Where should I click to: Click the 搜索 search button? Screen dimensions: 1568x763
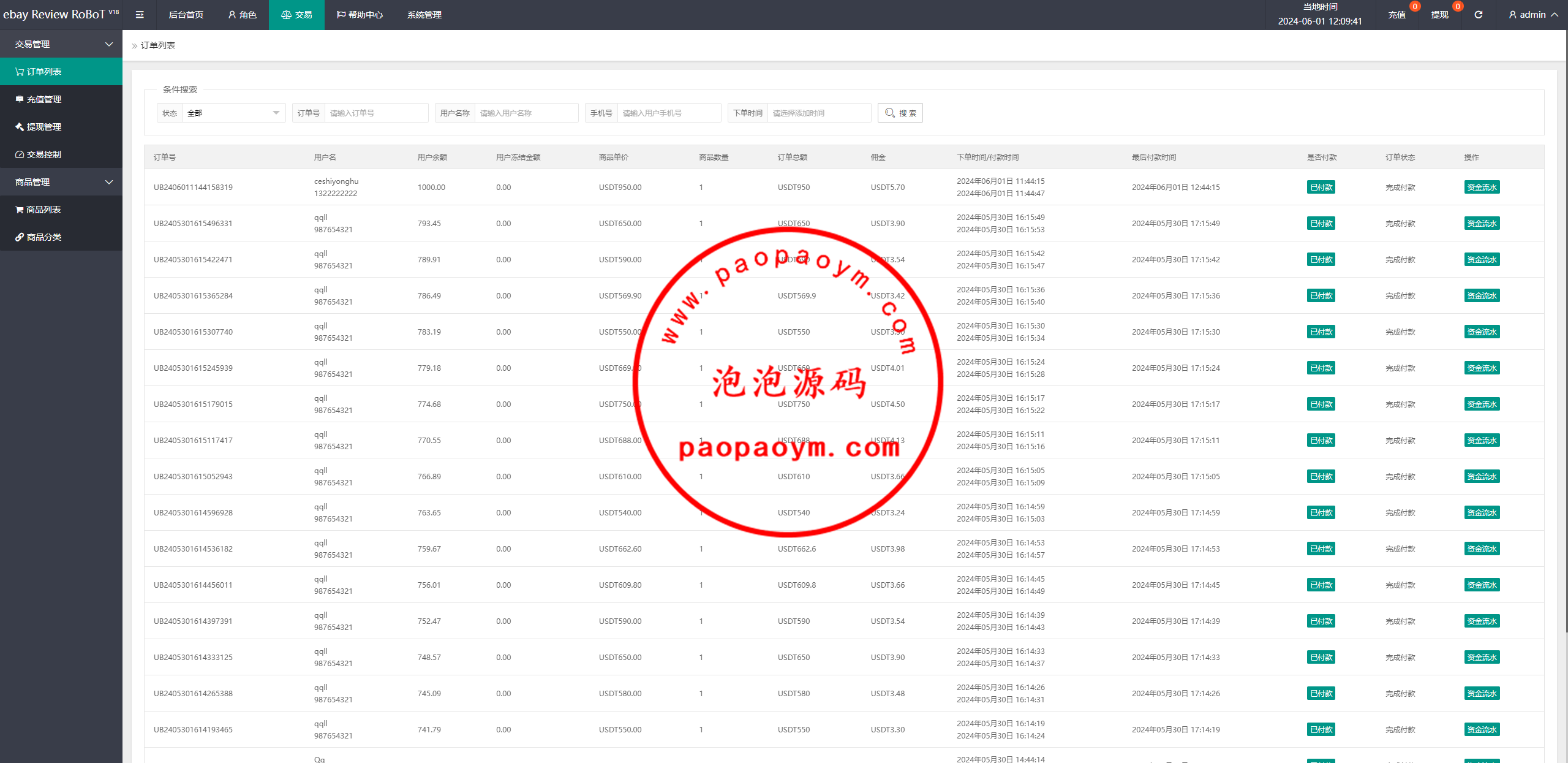click(900, 113)
